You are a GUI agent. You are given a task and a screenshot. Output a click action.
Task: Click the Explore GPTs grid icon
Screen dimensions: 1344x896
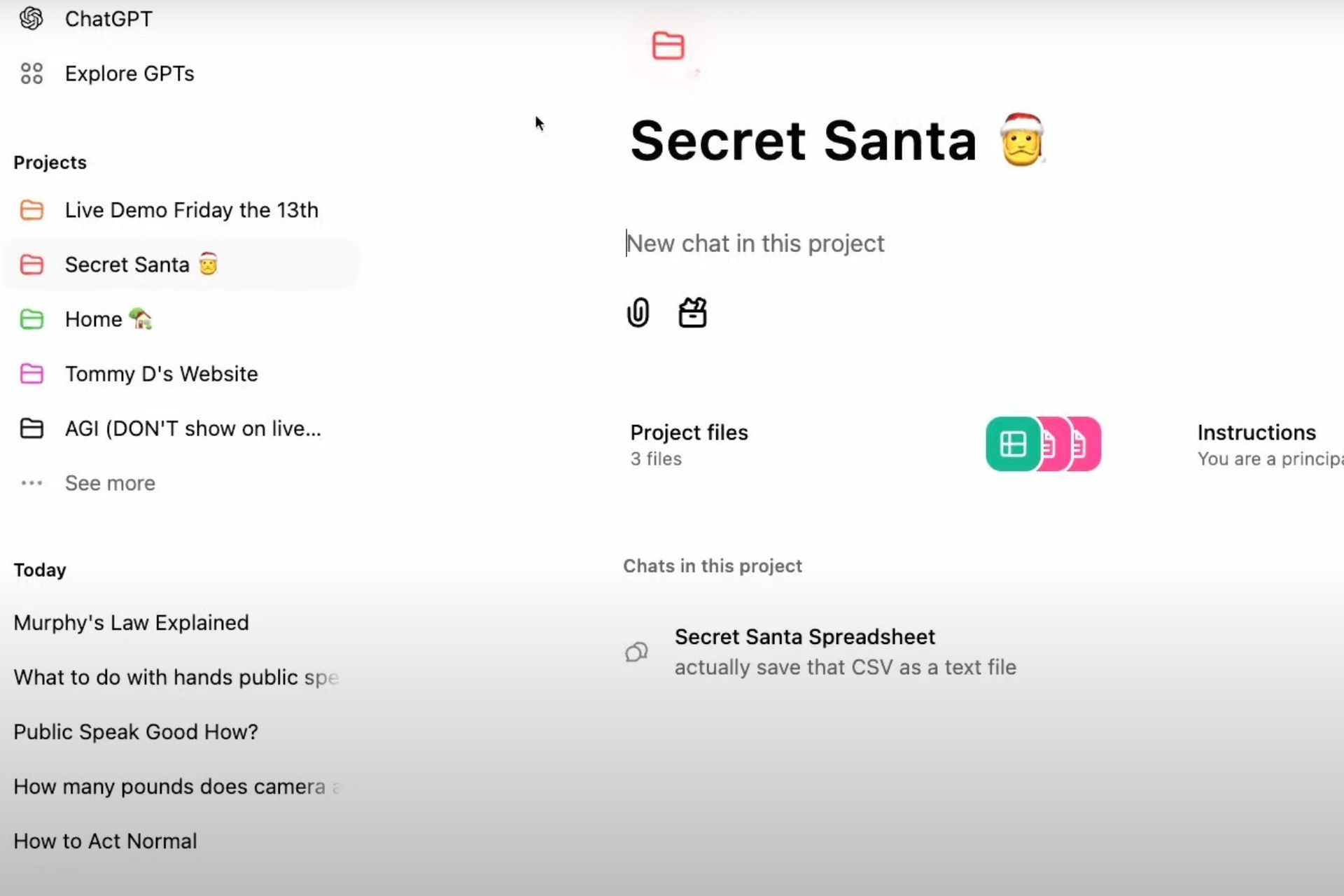(30, 73)
